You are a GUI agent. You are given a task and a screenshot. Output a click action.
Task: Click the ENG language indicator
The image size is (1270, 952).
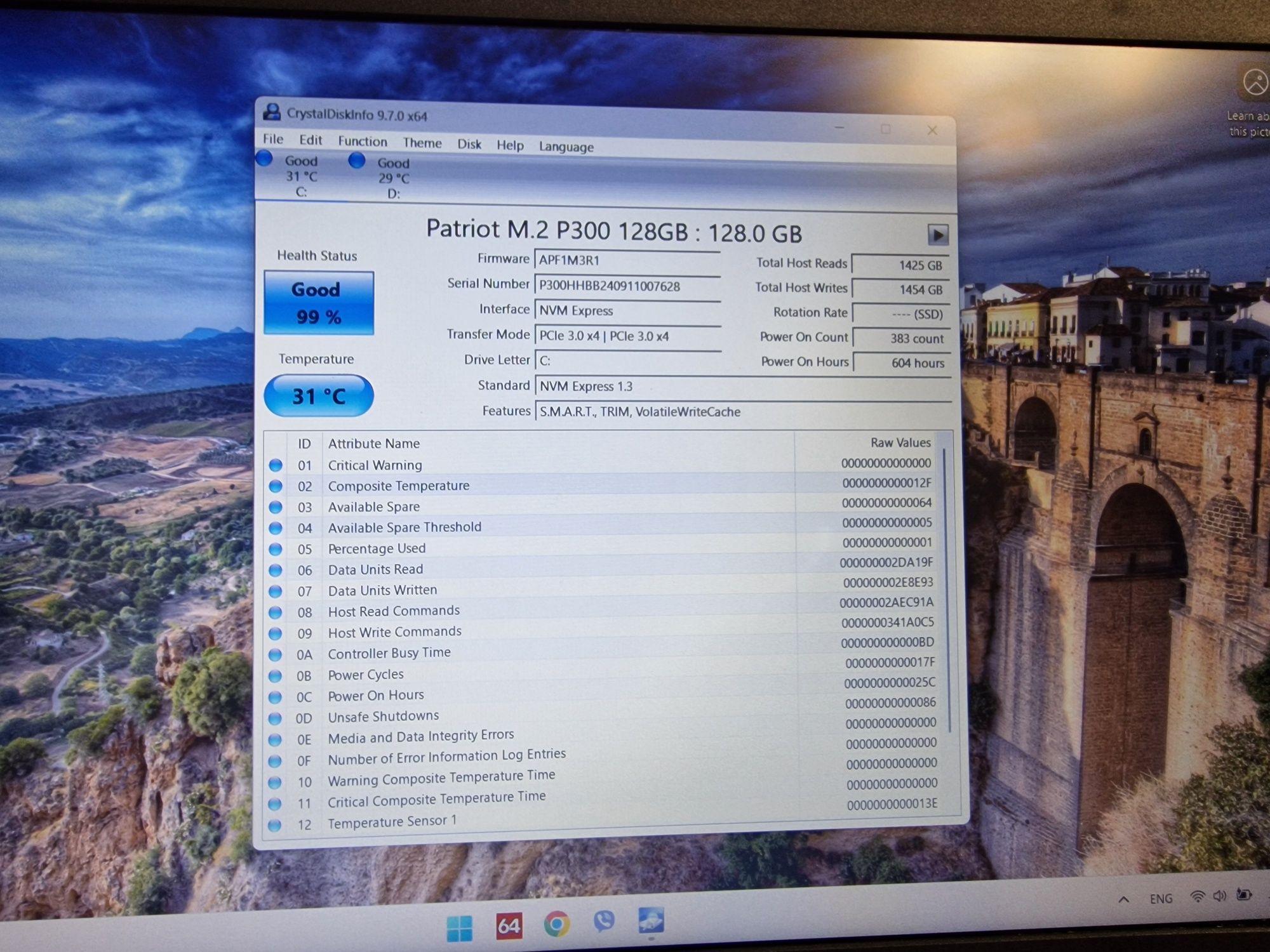point(1161,899)
